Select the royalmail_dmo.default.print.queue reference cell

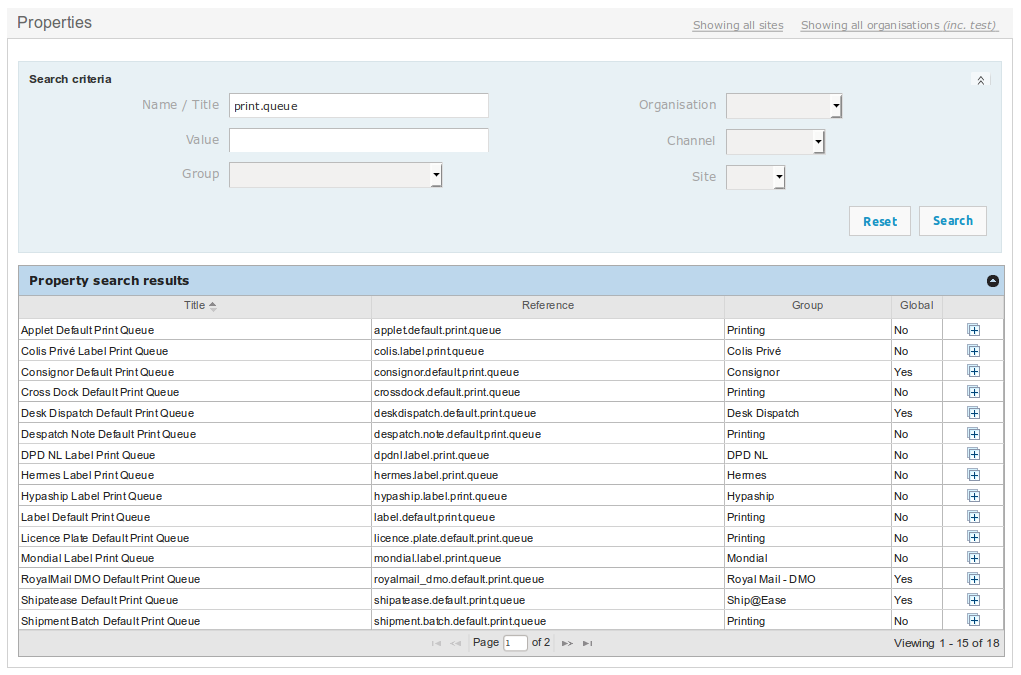click(548, 579)
